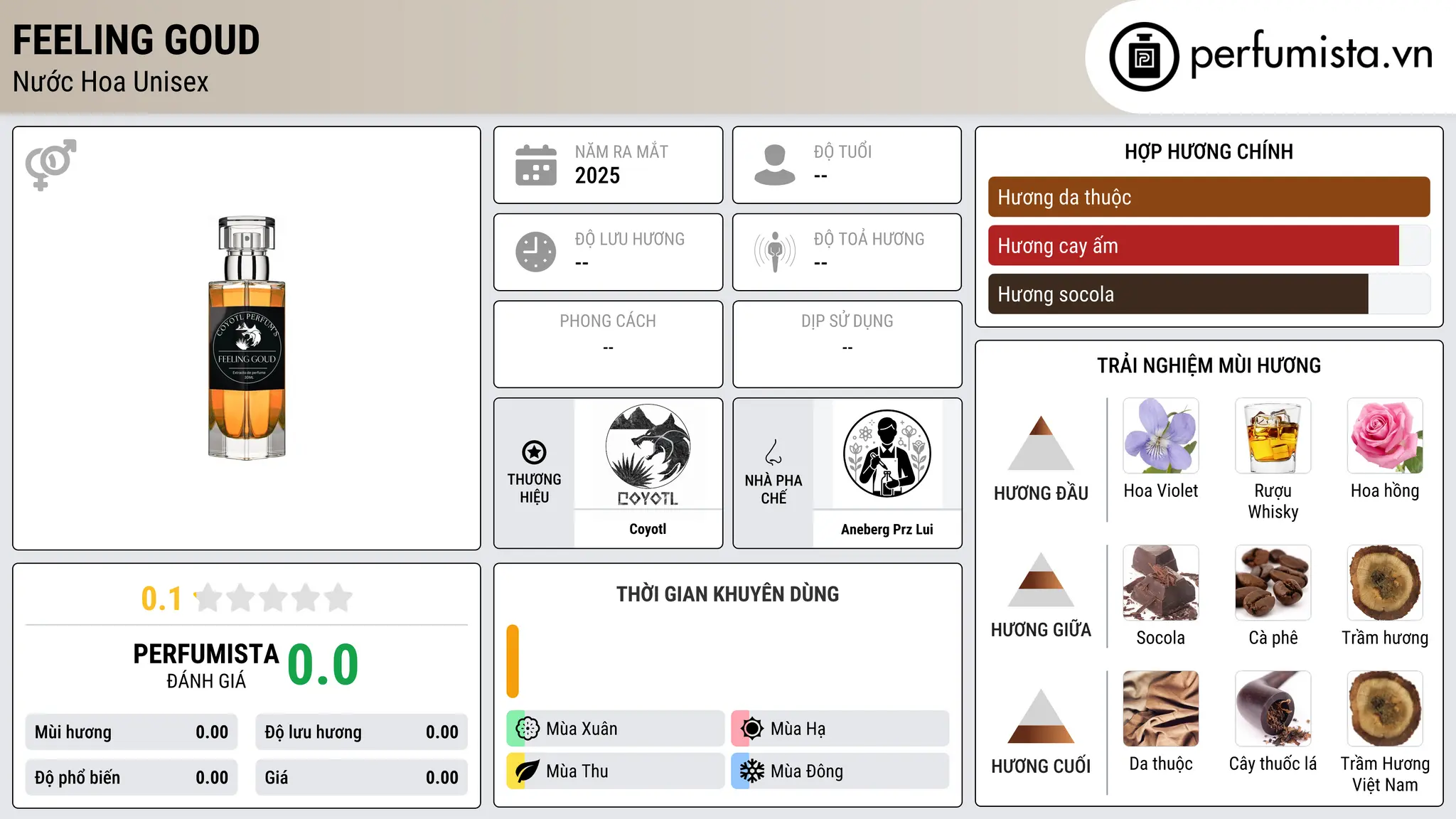
Task: Click the clock icon beside Độ lưu hương
Action: click(x=536, y=252)
